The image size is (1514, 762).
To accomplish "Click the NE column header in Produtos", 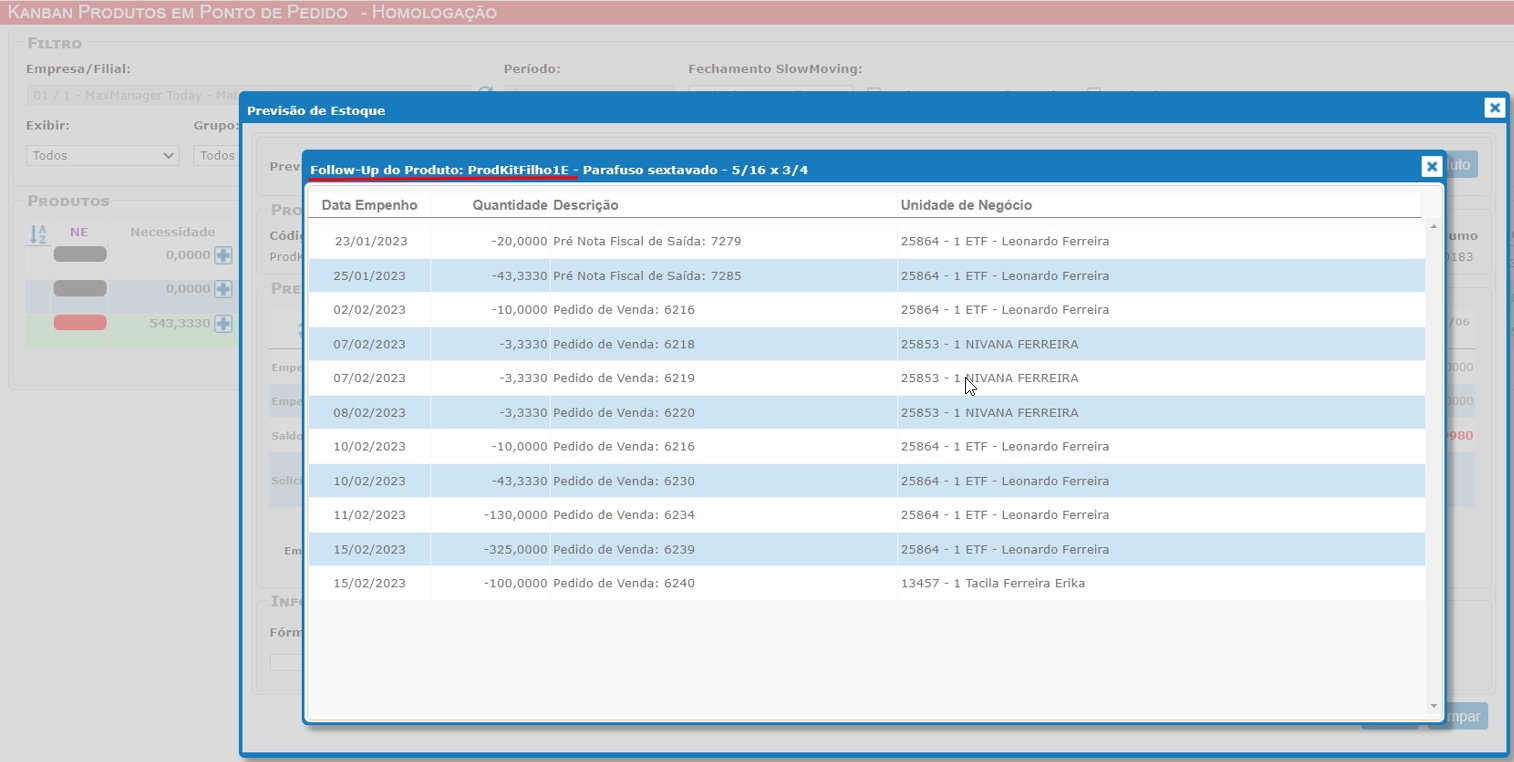I will pos(79,232).
